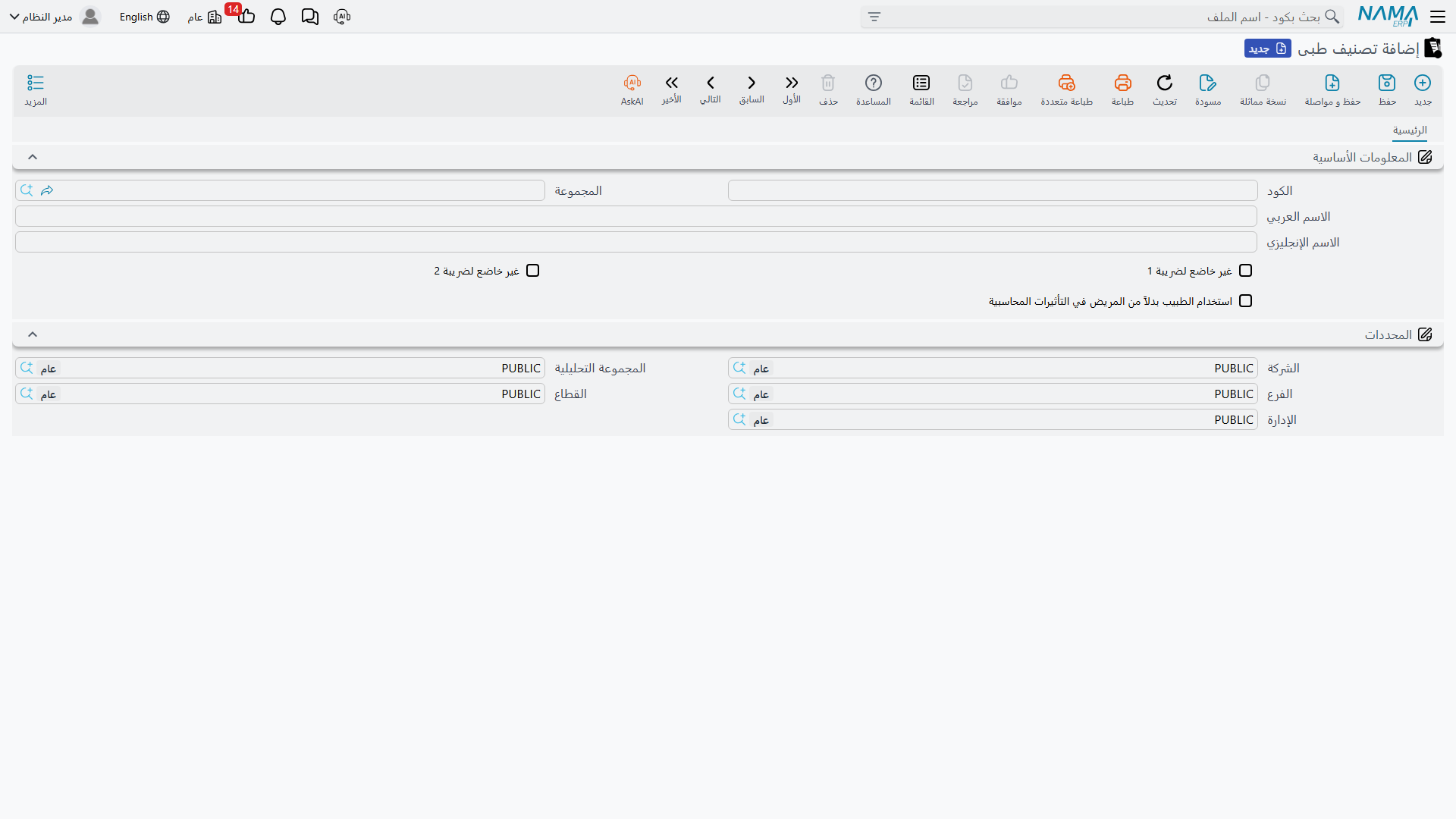Click the Code (الكود) input field
Image resolution: width=1456 pixels, height=819 pixels.
point(993,190)
